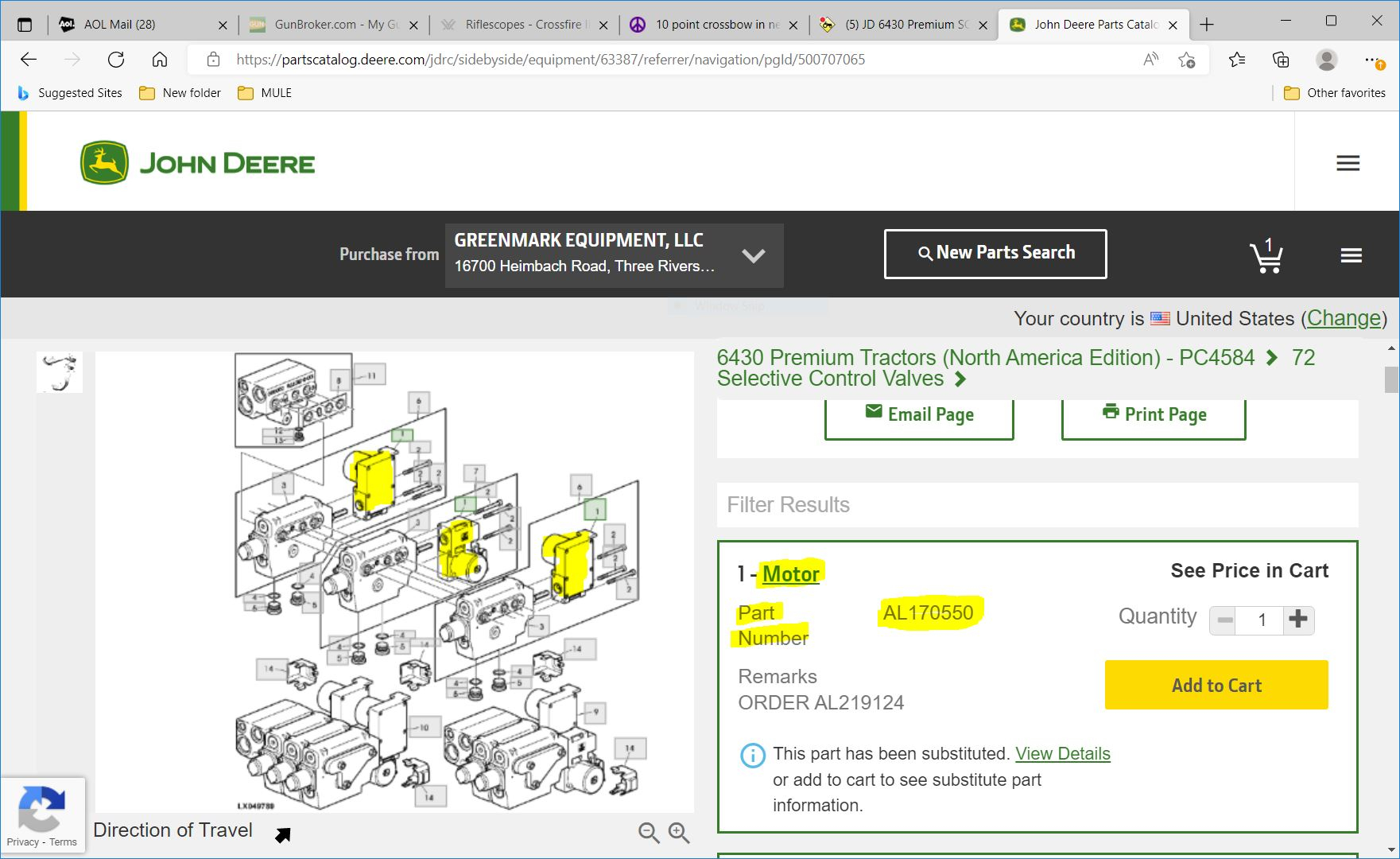1400x859 pixels.
Task: Increase Motor quantity with plus button
Action: pos(1298,620)
